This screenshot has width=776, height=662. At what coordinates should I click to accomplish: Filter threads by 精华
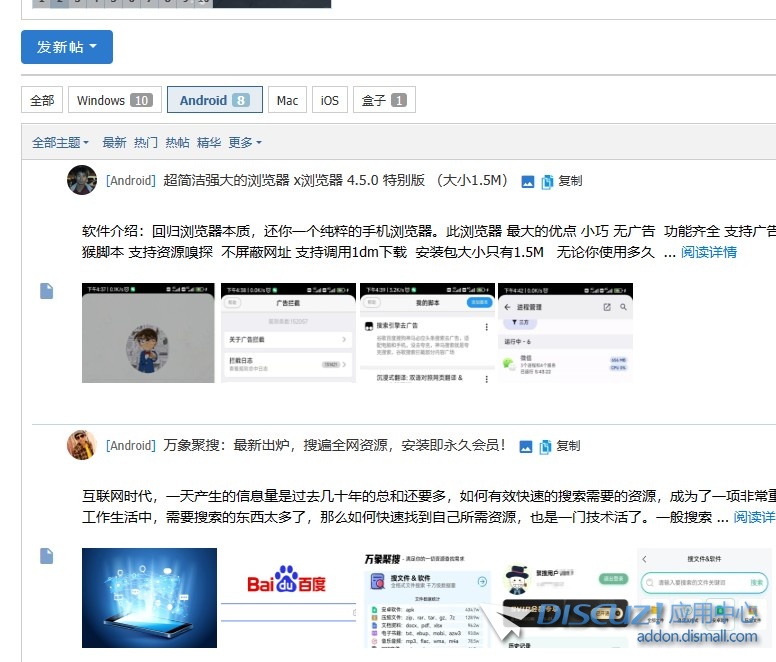pyautogui.click(x=209, y=143)
